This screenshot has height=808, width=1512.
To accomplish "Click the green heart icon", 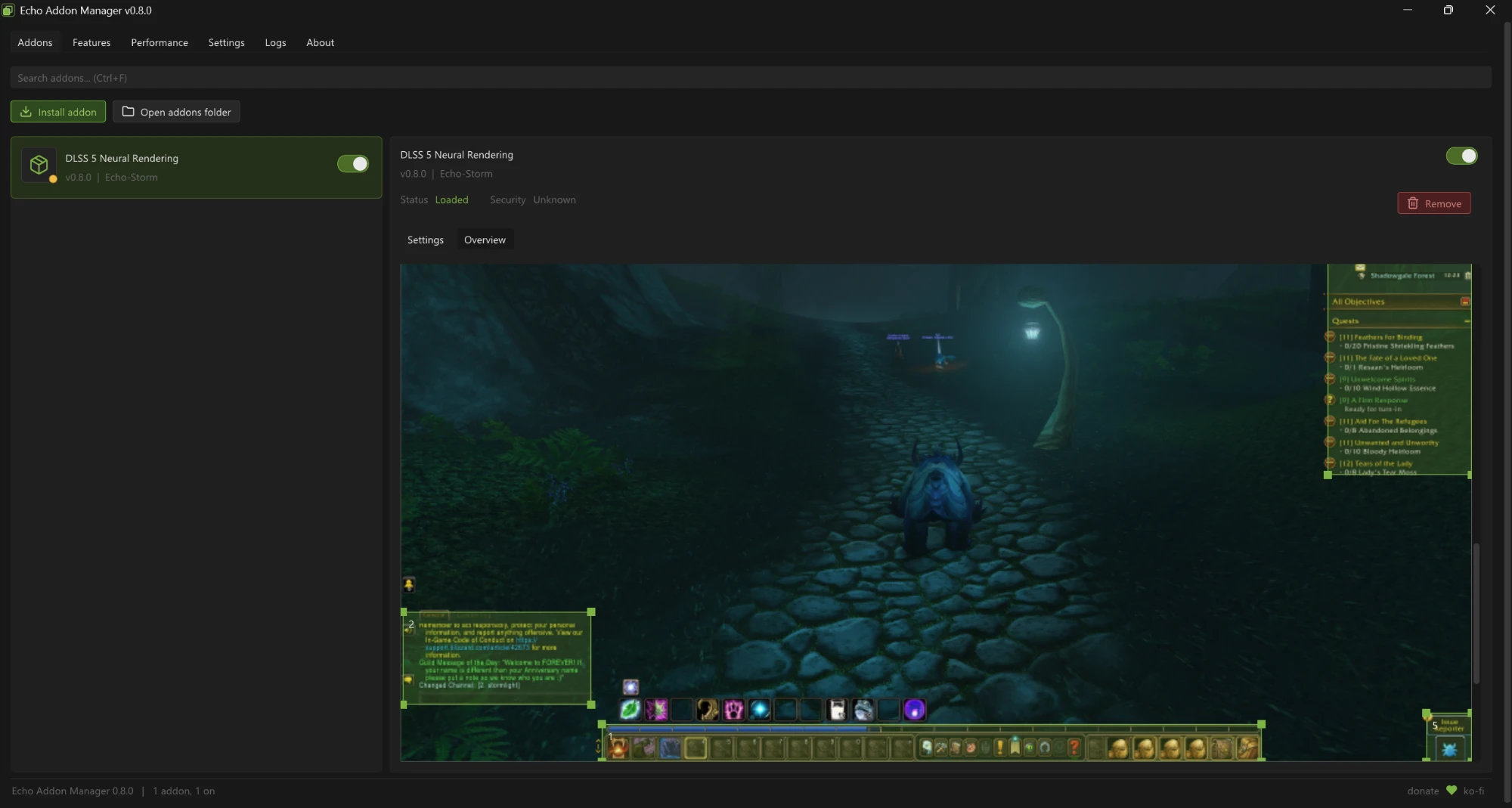I will 1452,791.
